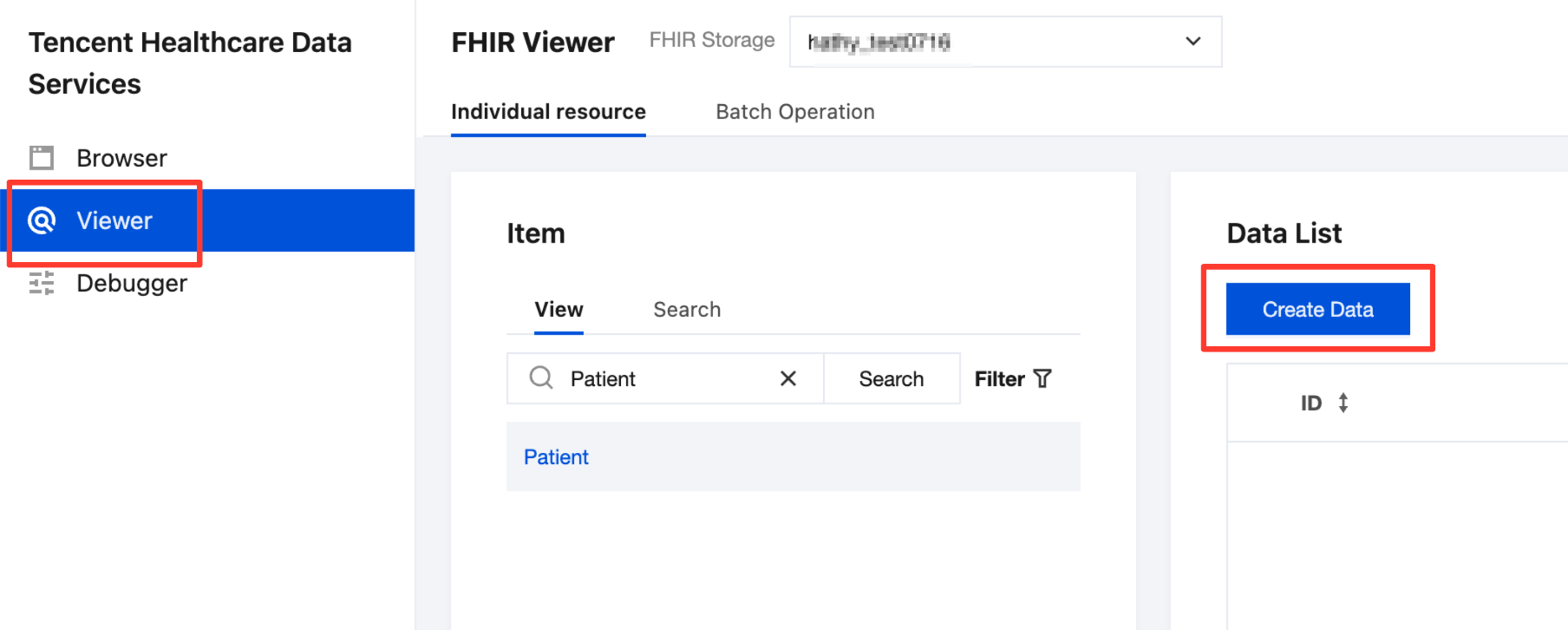The width and height of the screenshot is (1568, 630).
Task: Click the FHIR Viewer page title
Action: [x=532, y=42]
